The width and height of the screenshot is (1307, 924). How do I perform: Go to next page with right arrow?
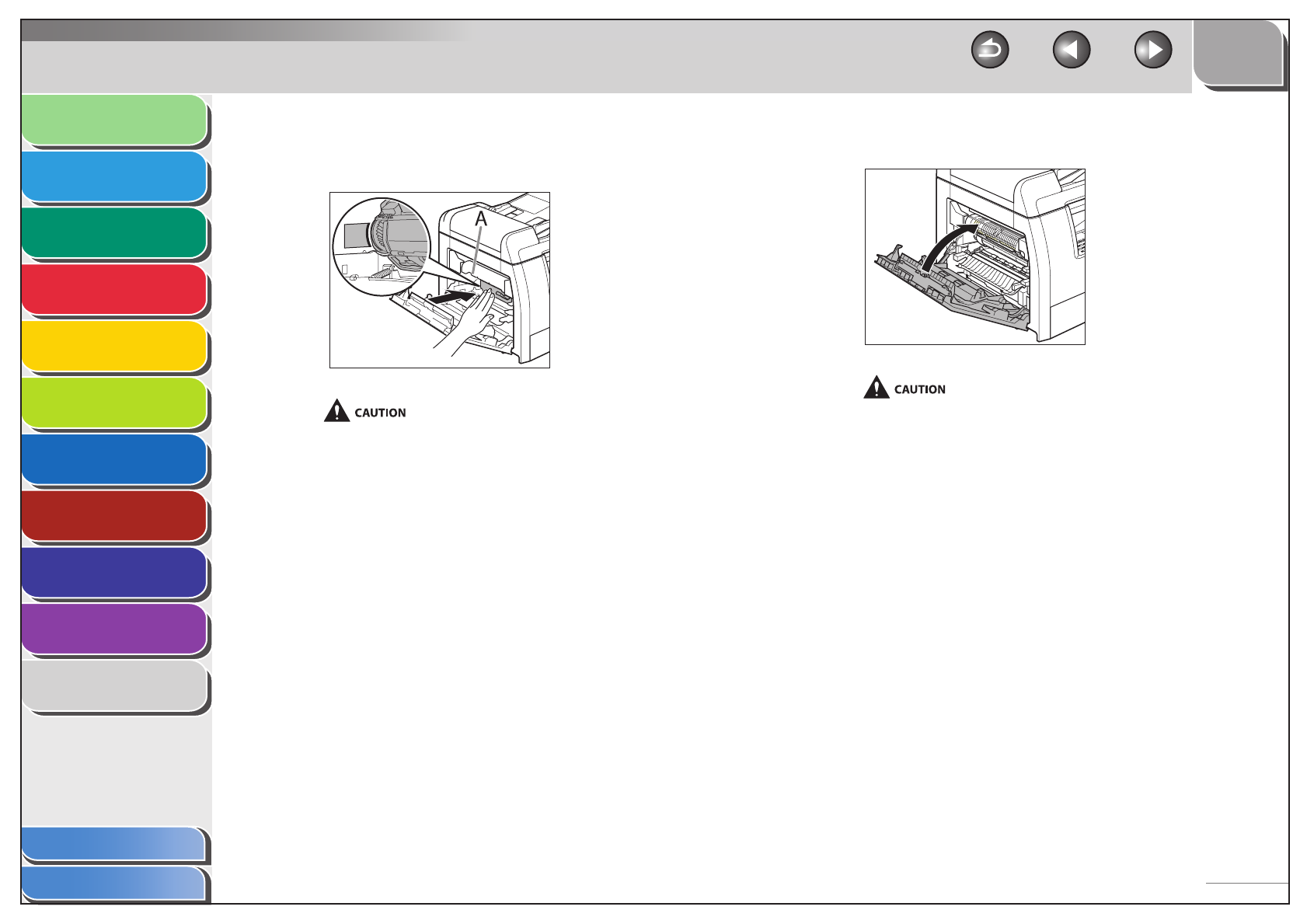click(1153, 51)
